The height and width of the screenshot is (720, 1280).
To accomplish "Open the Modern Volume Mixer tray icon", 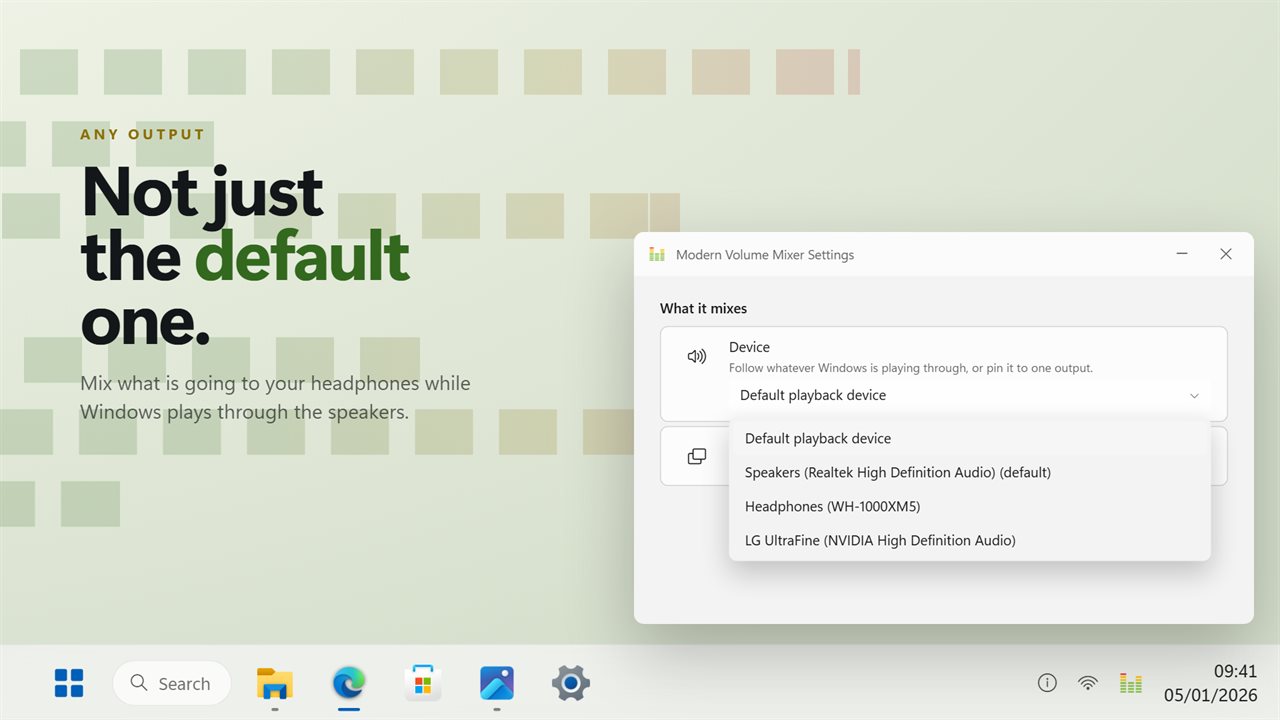I will click(x=1131, y=683).
